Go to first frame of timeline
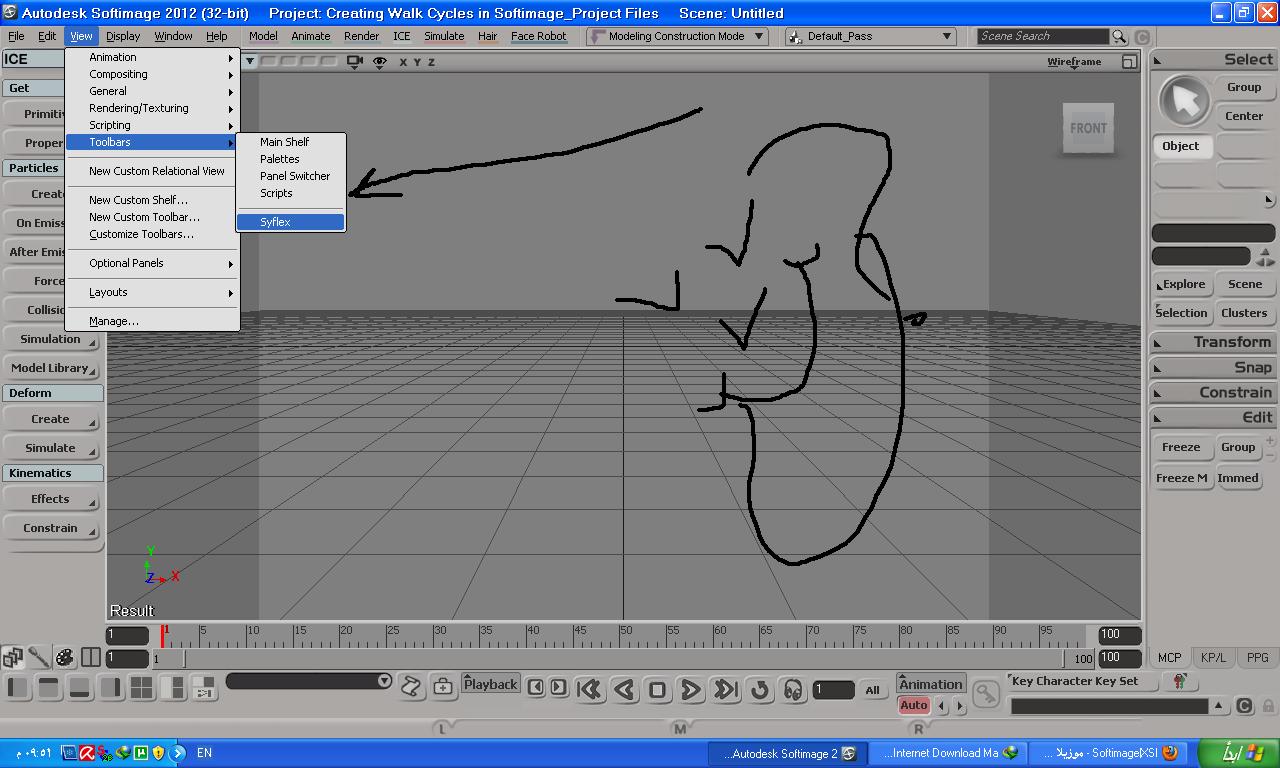This screenshot has height=768, width=1280. tap(589, 689)
